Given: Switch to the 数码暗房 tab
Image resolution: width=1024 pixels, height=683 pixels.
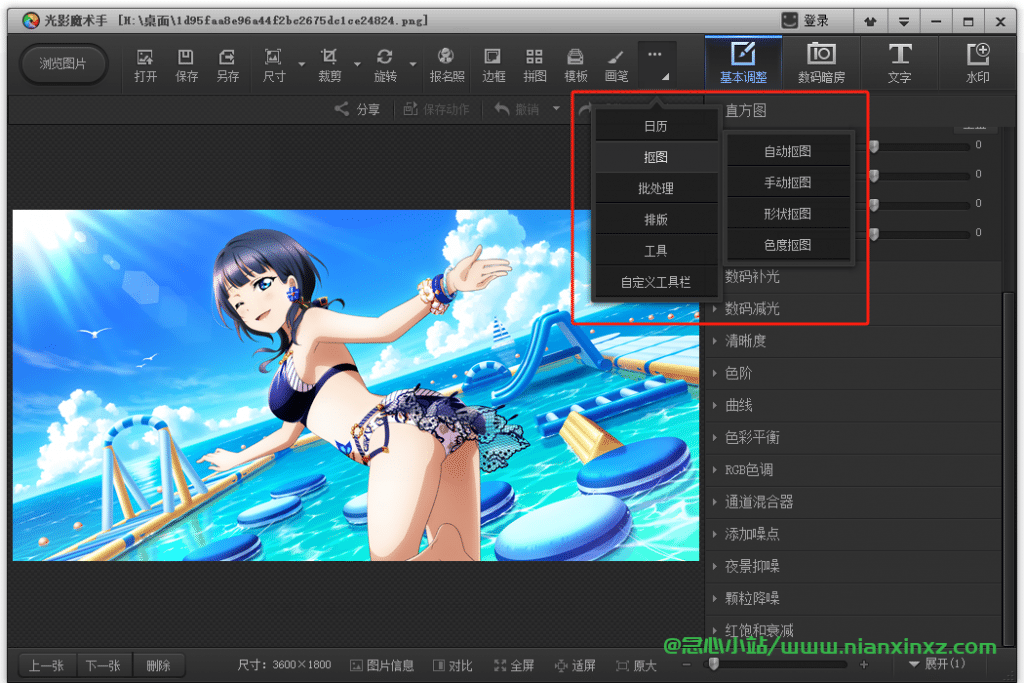Looking at the screenshot, I should point(821,63).
